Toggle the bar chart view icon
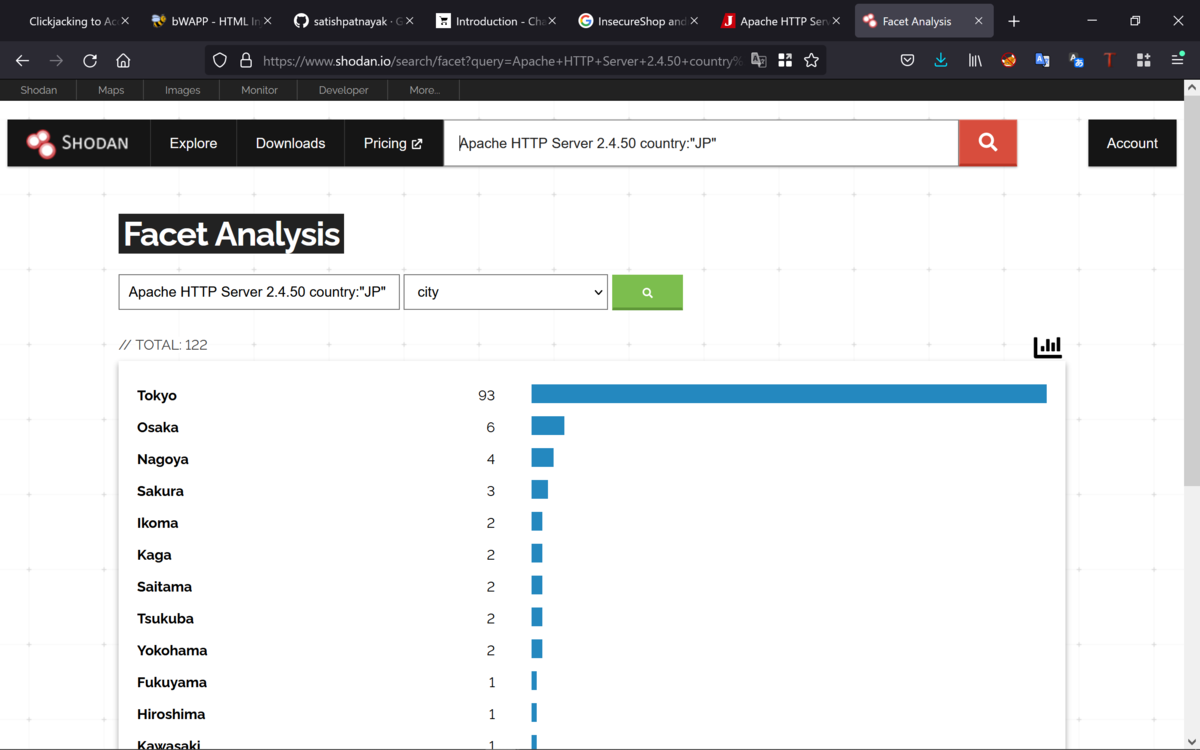 pos(1048,347)
